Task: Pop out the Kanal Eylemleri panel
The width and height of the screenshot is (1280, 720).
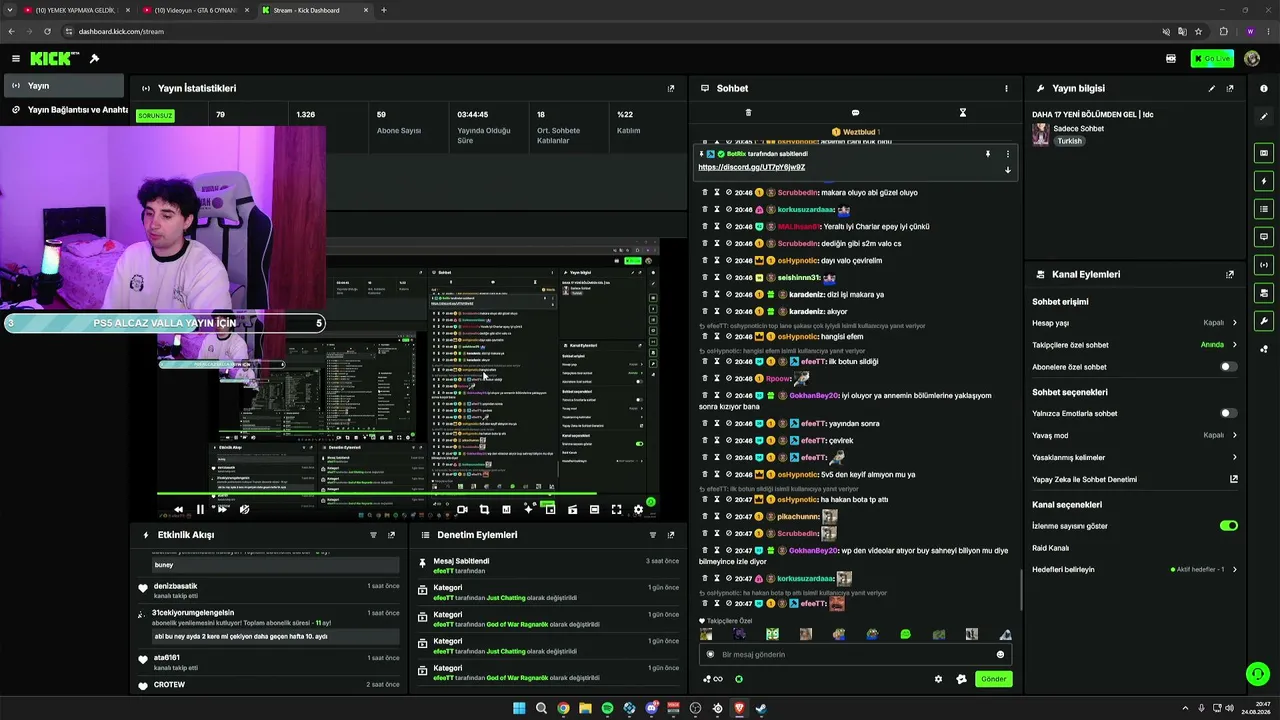Action: 1230,274
